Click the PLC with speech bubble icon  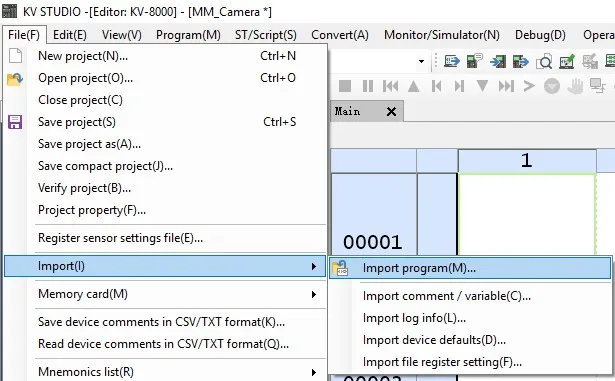point(474,61)
